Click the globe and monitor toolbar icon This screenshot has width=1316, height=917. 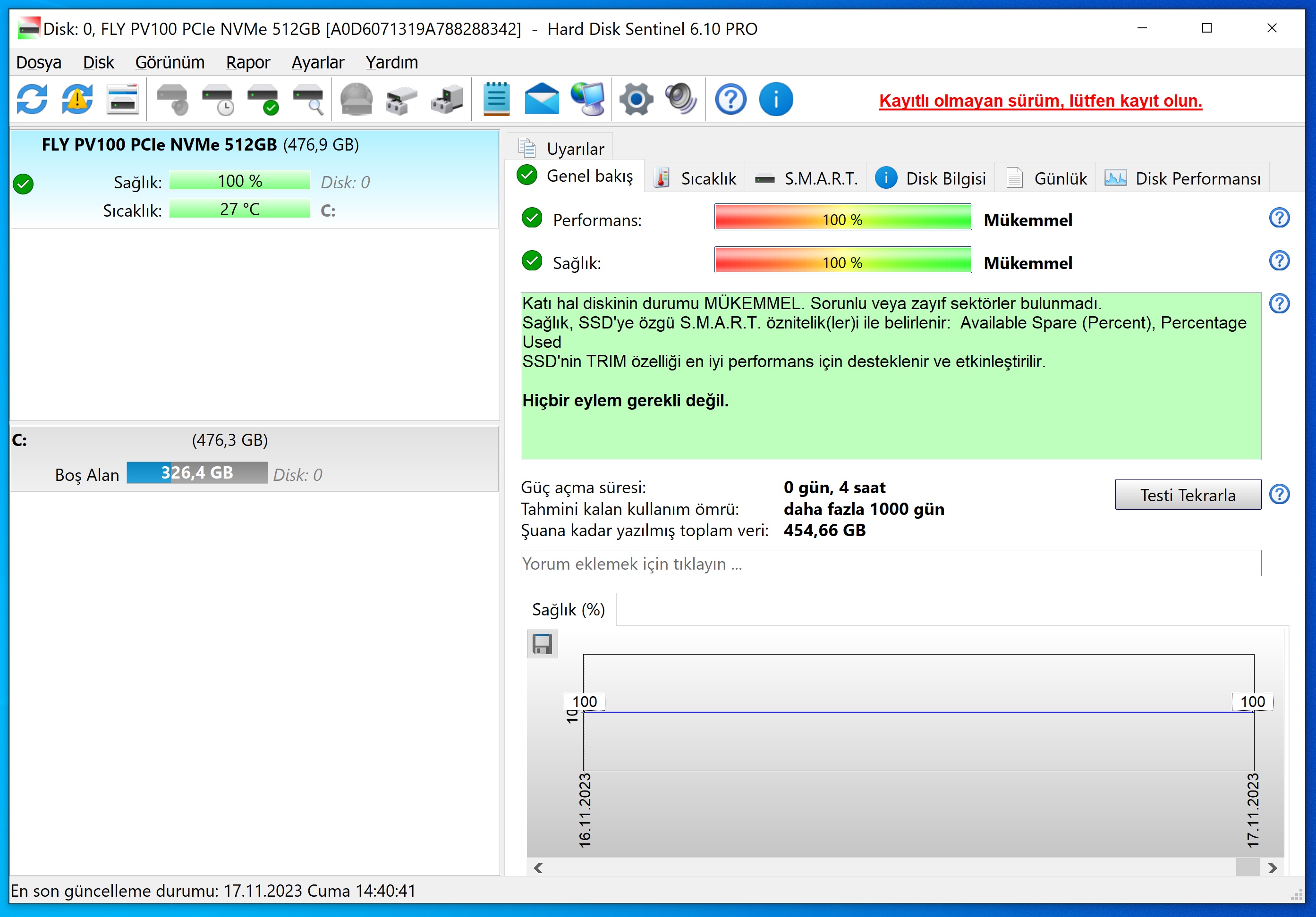pyautogui.click(x=588, y=100)
